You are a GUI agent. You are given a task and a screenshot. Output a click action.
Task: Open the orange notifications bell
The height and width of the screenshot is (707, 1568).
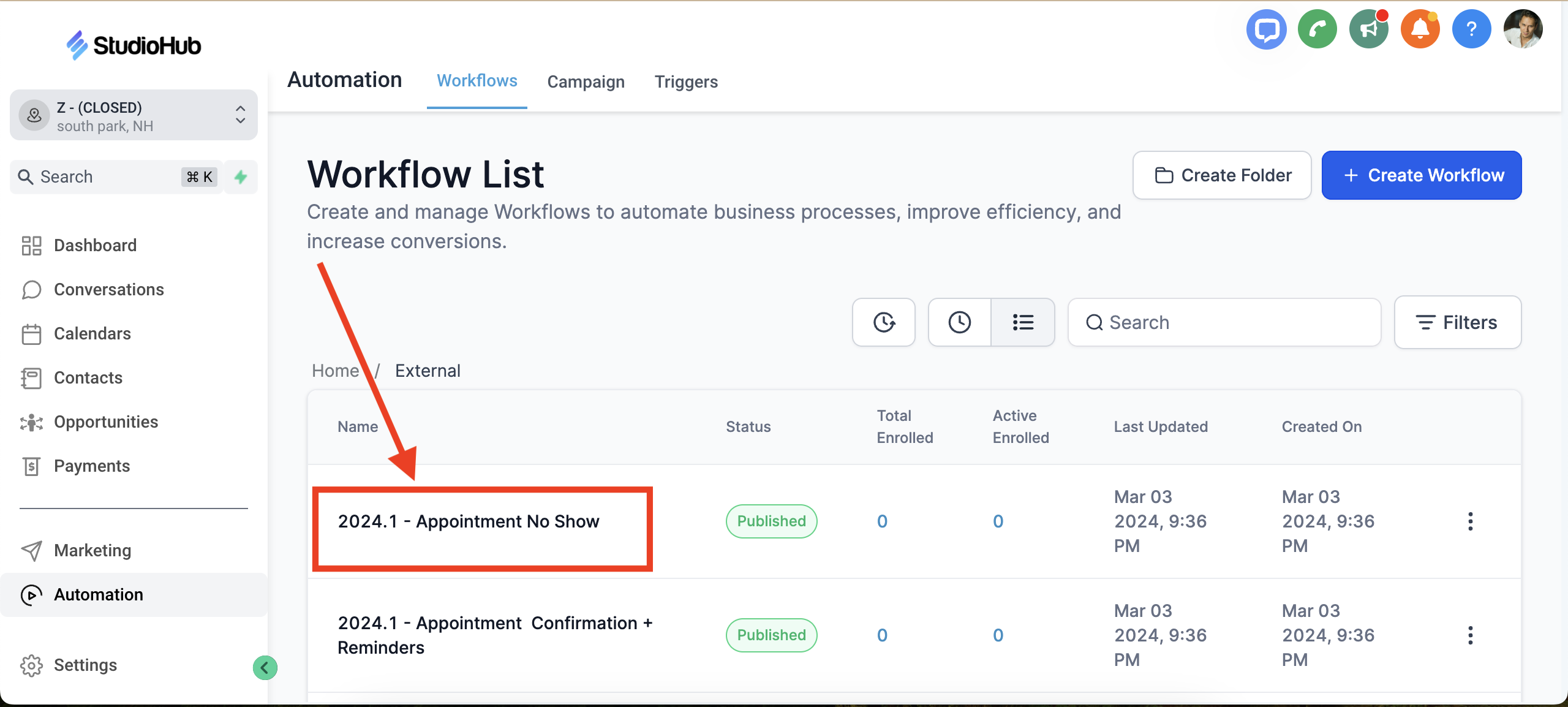[1420, 29]
